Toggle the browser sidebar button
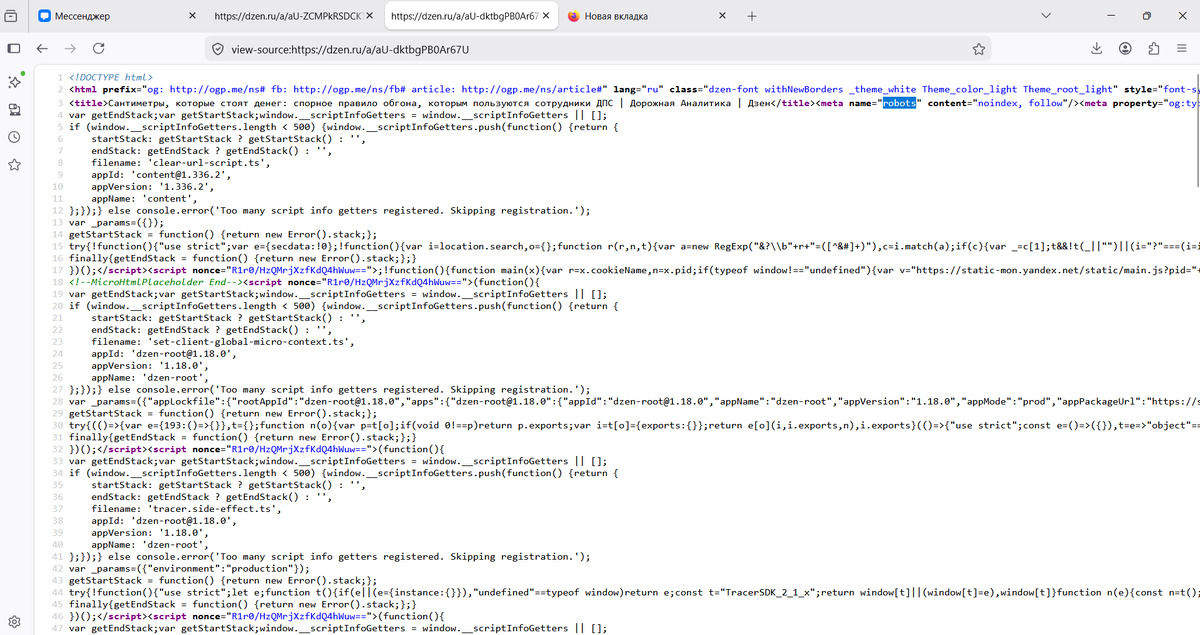 pos(13,48)
